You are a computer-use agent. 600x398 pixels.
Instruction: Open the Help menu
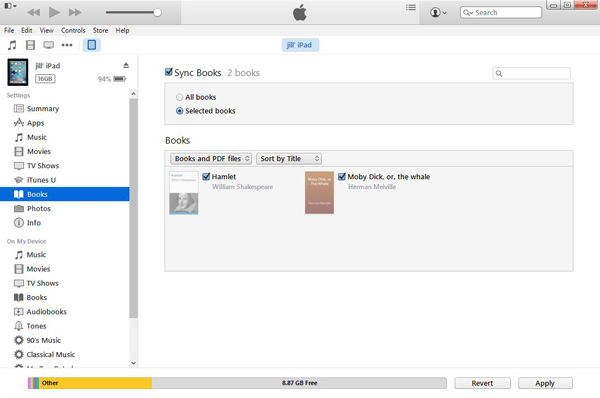pyautogui.click(x=122, y=30)
